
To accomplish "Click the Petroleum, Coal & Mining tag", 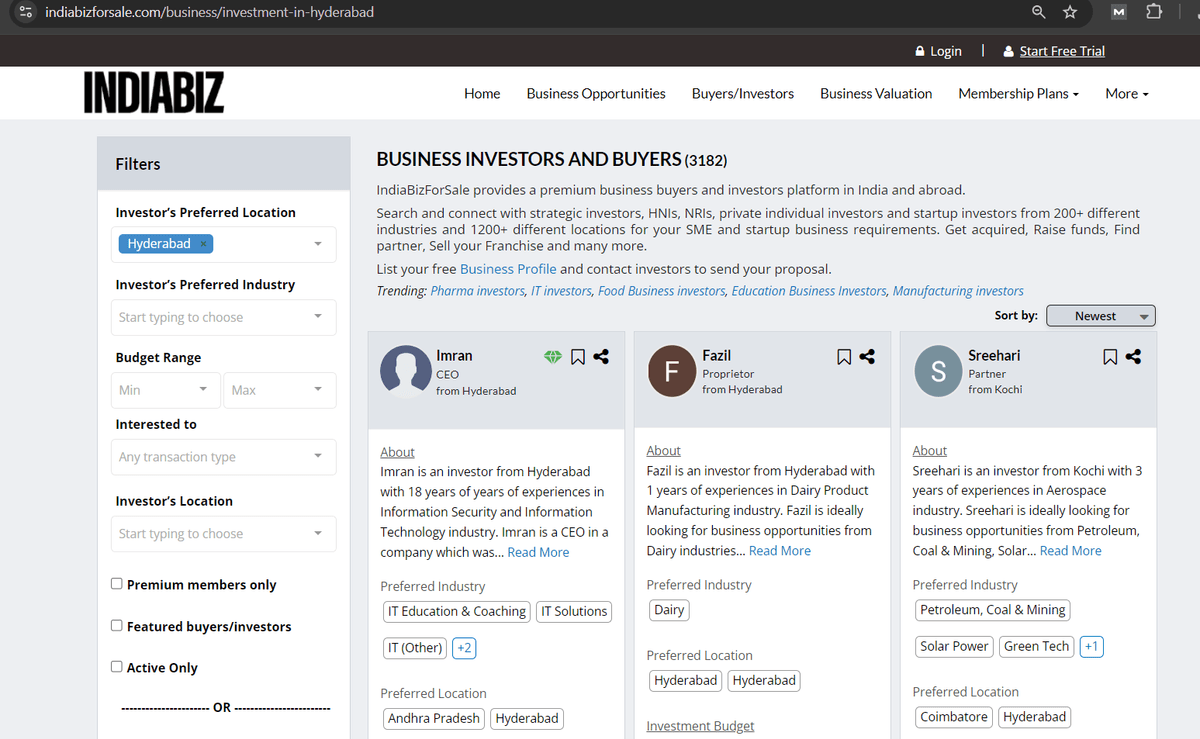I will point(993,610).
